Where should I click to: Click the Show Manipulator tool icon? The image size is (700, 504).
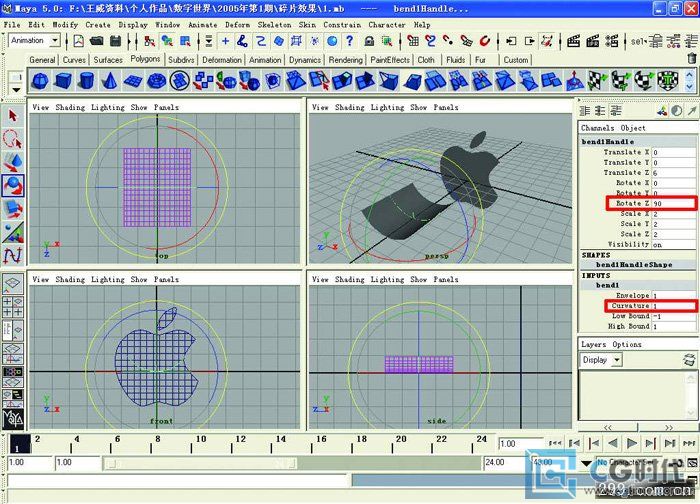point(12,233)
